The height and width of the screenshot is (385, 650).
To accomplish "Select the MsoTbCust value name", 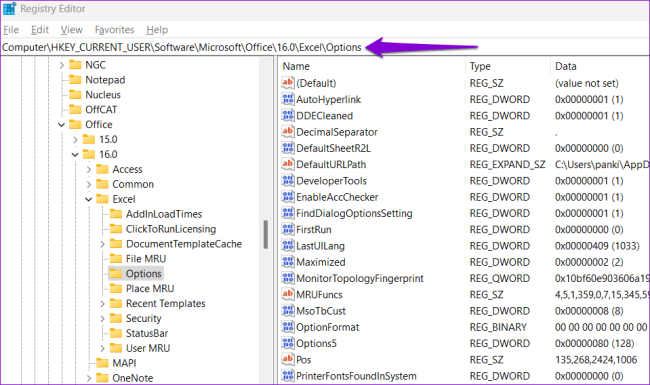I will click(321, 311).
